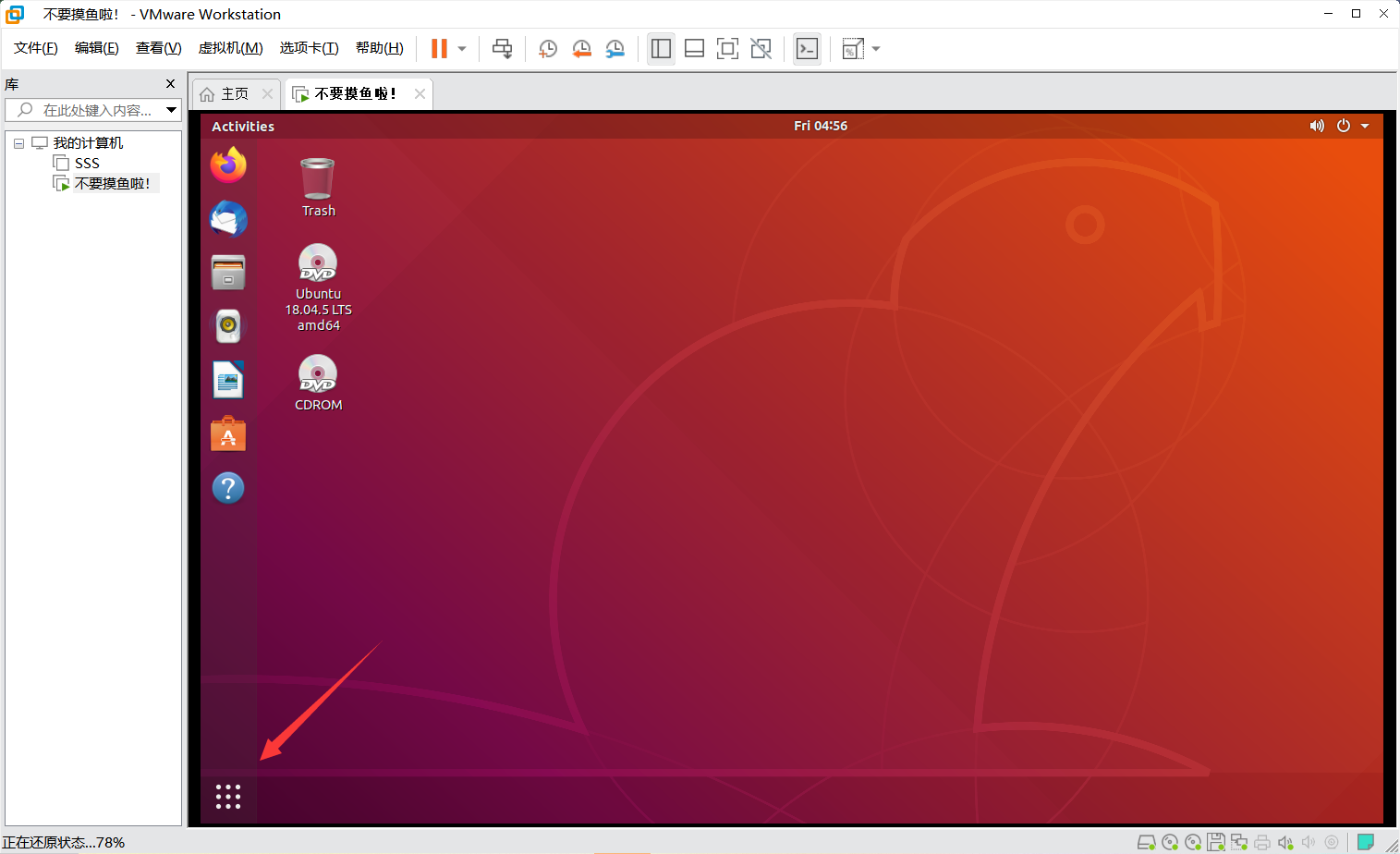Screen dimensions: 1400x854
Task: Open the 文件(F) menu
Action: click(36, 48)
